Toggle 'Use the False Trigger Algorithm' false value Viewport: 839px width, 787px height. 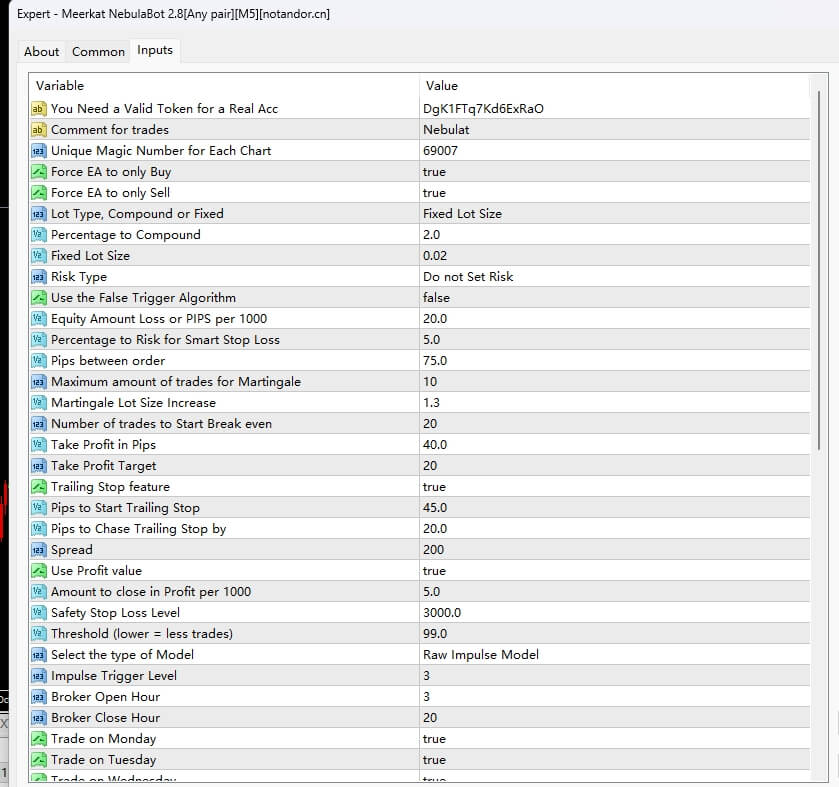point(436,297)
